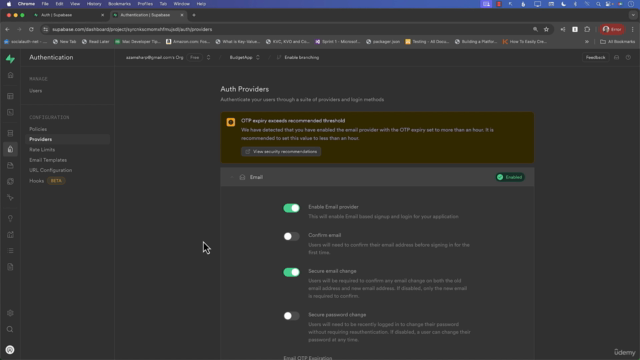
Task: Open the Apple menu
Action: tap(9, 4)
